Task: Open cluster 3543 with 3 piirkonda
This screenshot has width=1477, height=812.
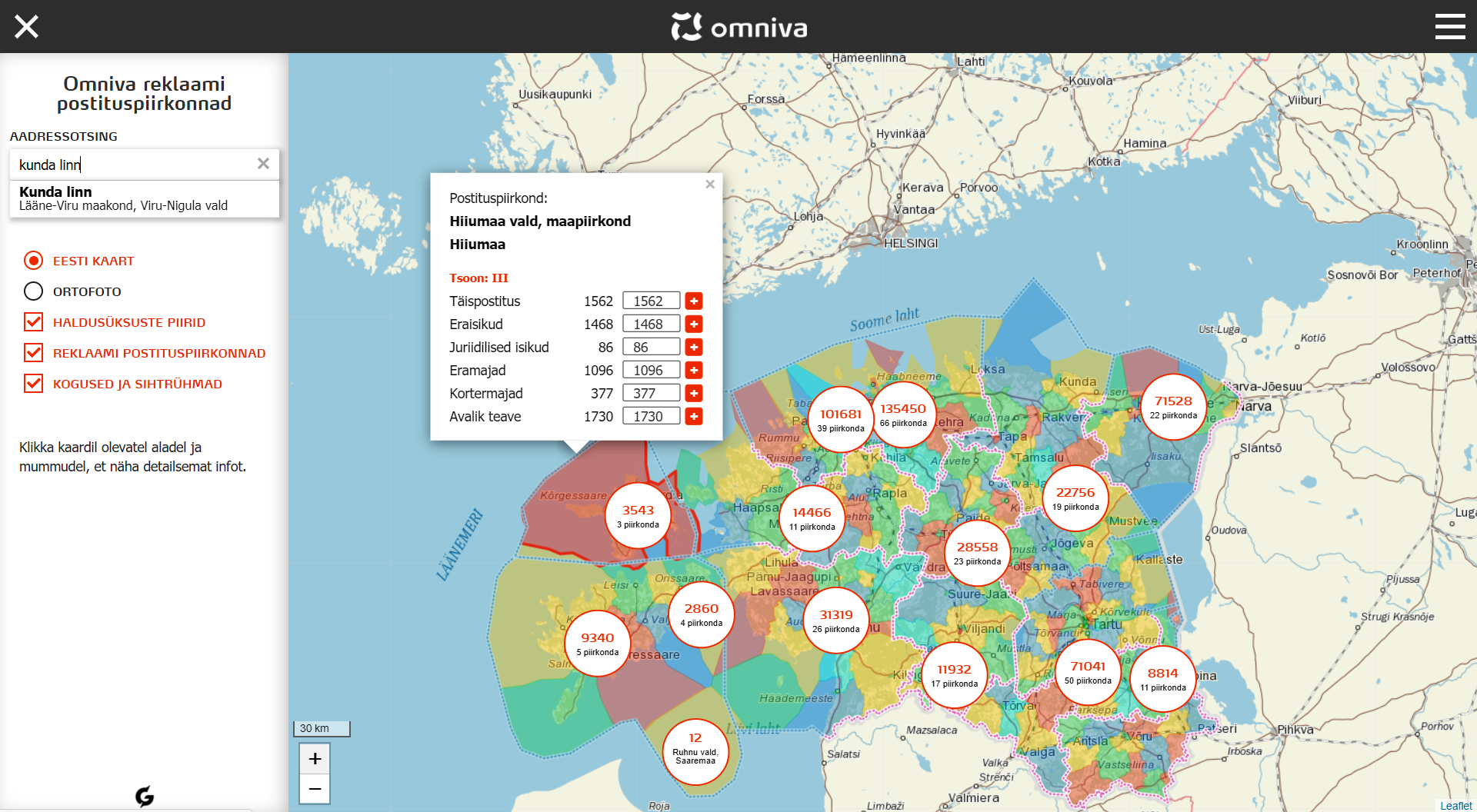Action: tap(638, 516)
